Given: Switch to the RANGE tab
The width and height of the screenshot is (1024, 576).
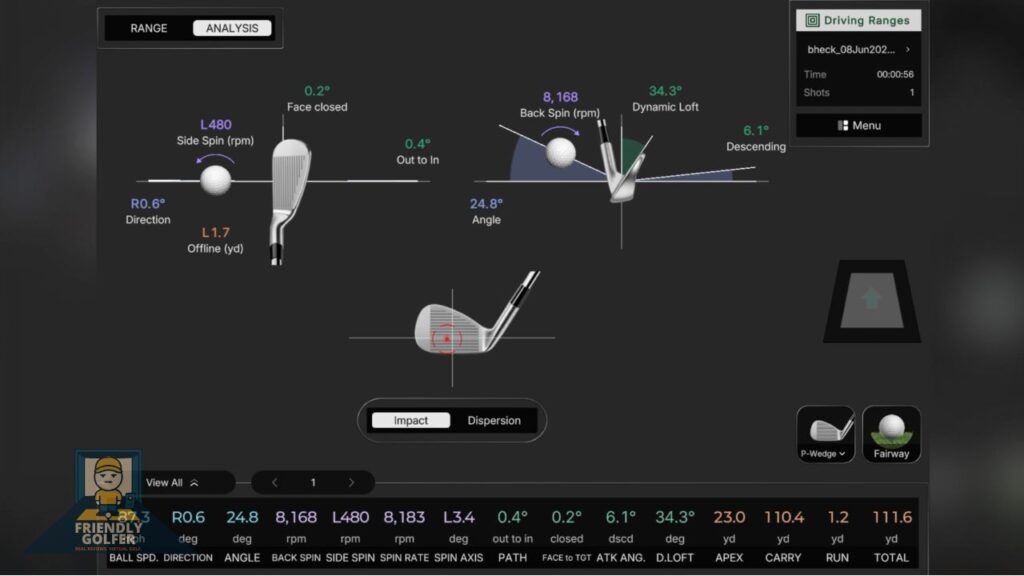Looking at the screenshot, I should [x=149, y=28].
